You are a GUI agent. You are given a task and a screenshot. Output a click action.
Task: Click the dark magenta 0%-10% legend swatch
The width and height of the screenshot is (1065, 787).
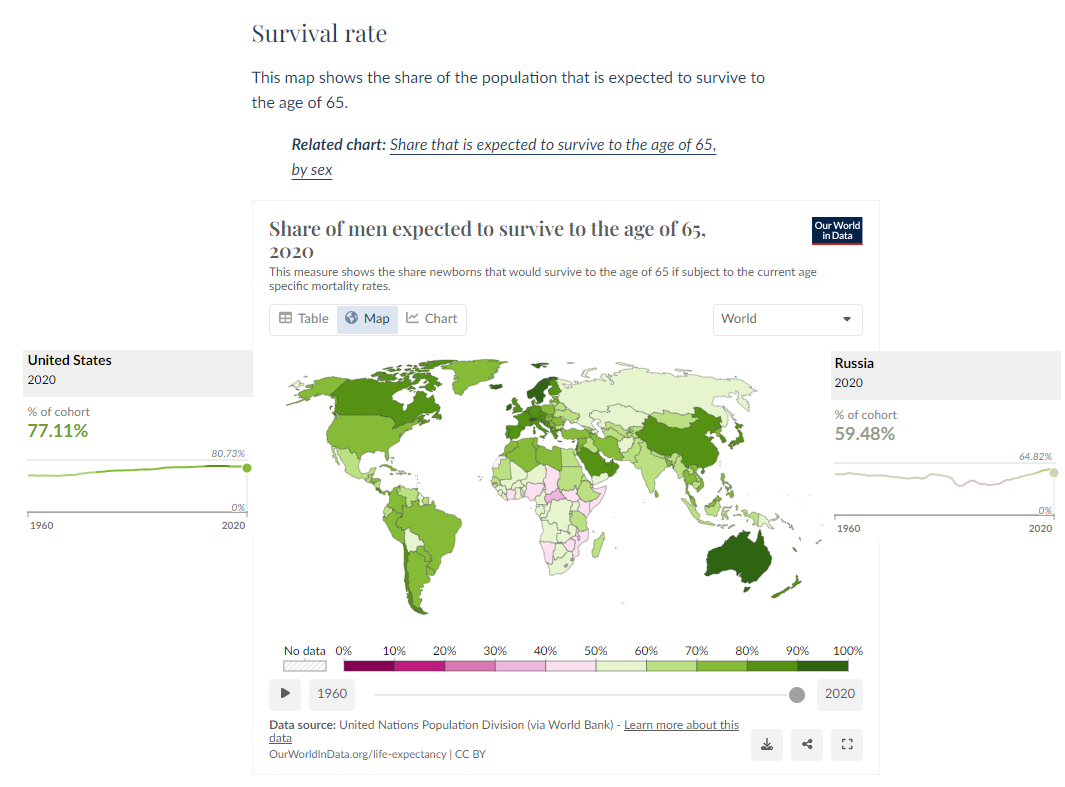(369, 665)
